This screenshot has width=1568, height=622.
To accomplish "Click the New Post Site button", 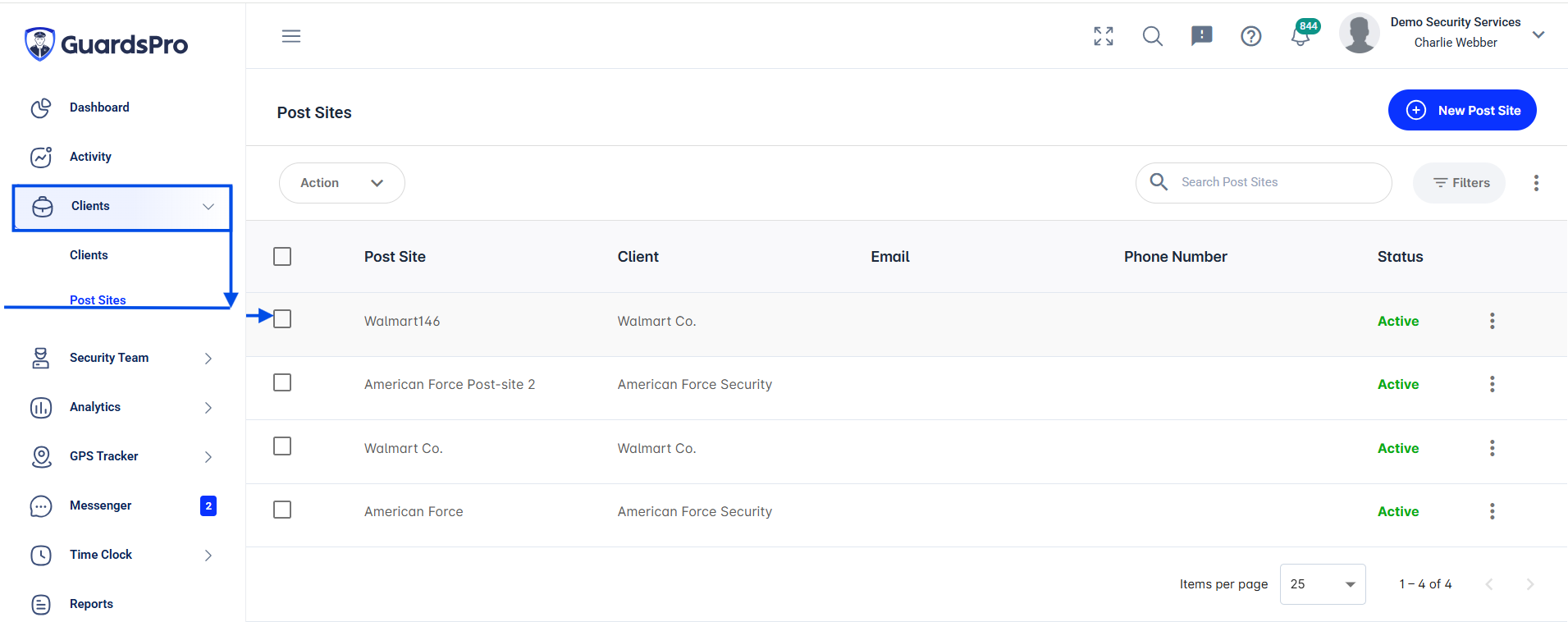I will tap(1462, 110).
